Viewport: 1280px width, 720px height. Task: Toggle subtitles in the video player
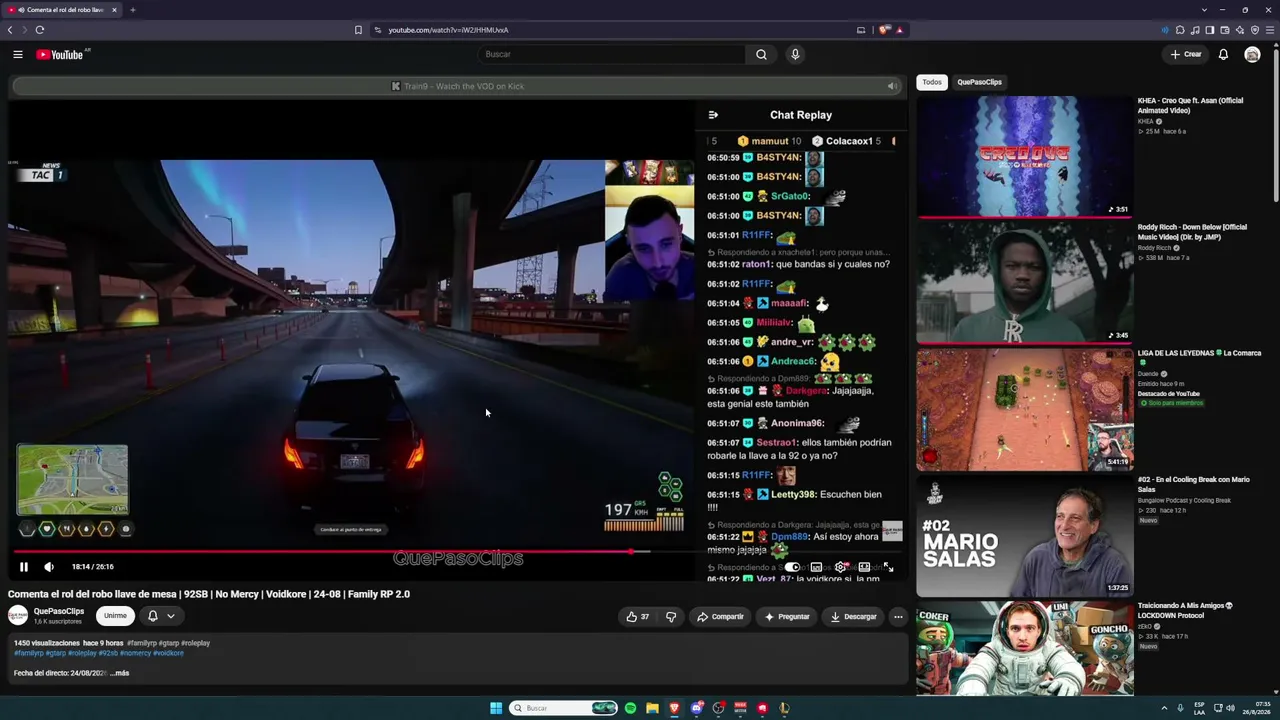tap(816, 567)
